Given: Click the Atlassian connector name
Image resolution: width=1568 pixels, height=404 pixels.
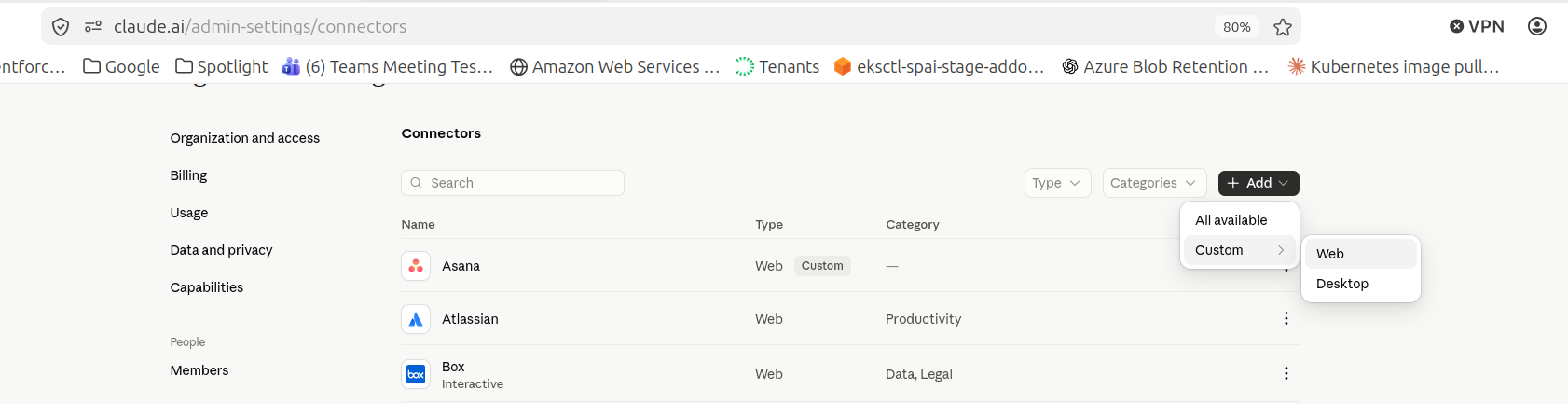Looking at the screenshot, I should 471,319.
